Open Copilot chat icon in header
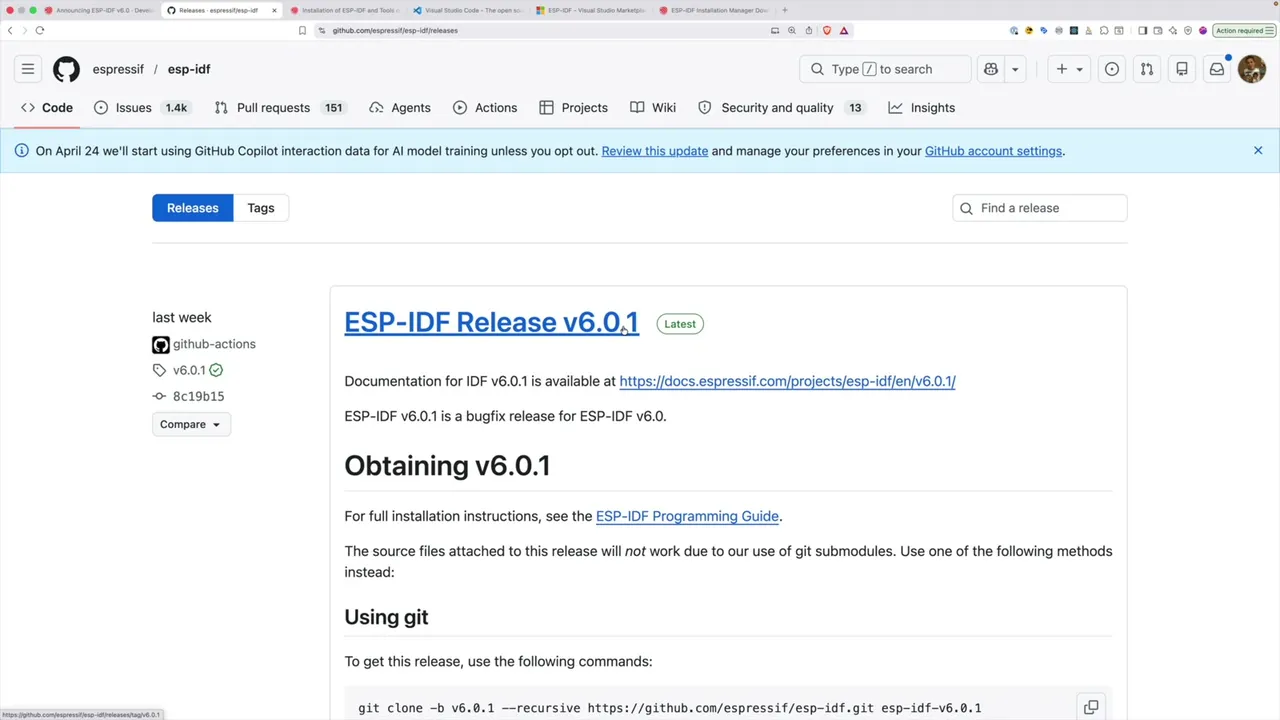This screenshot has width=1280, height=720. point(991,69)
